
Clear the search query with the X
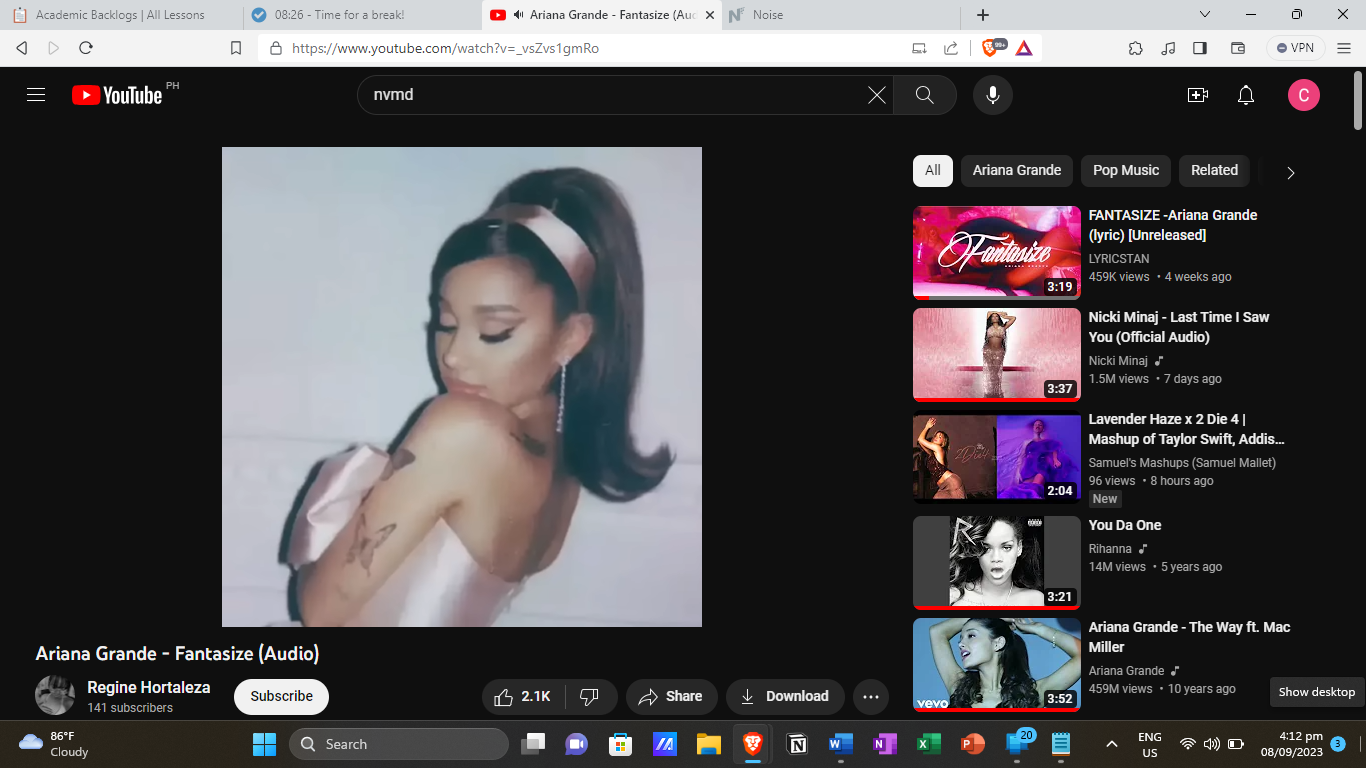pyautogui.click(x=876, y=95)
